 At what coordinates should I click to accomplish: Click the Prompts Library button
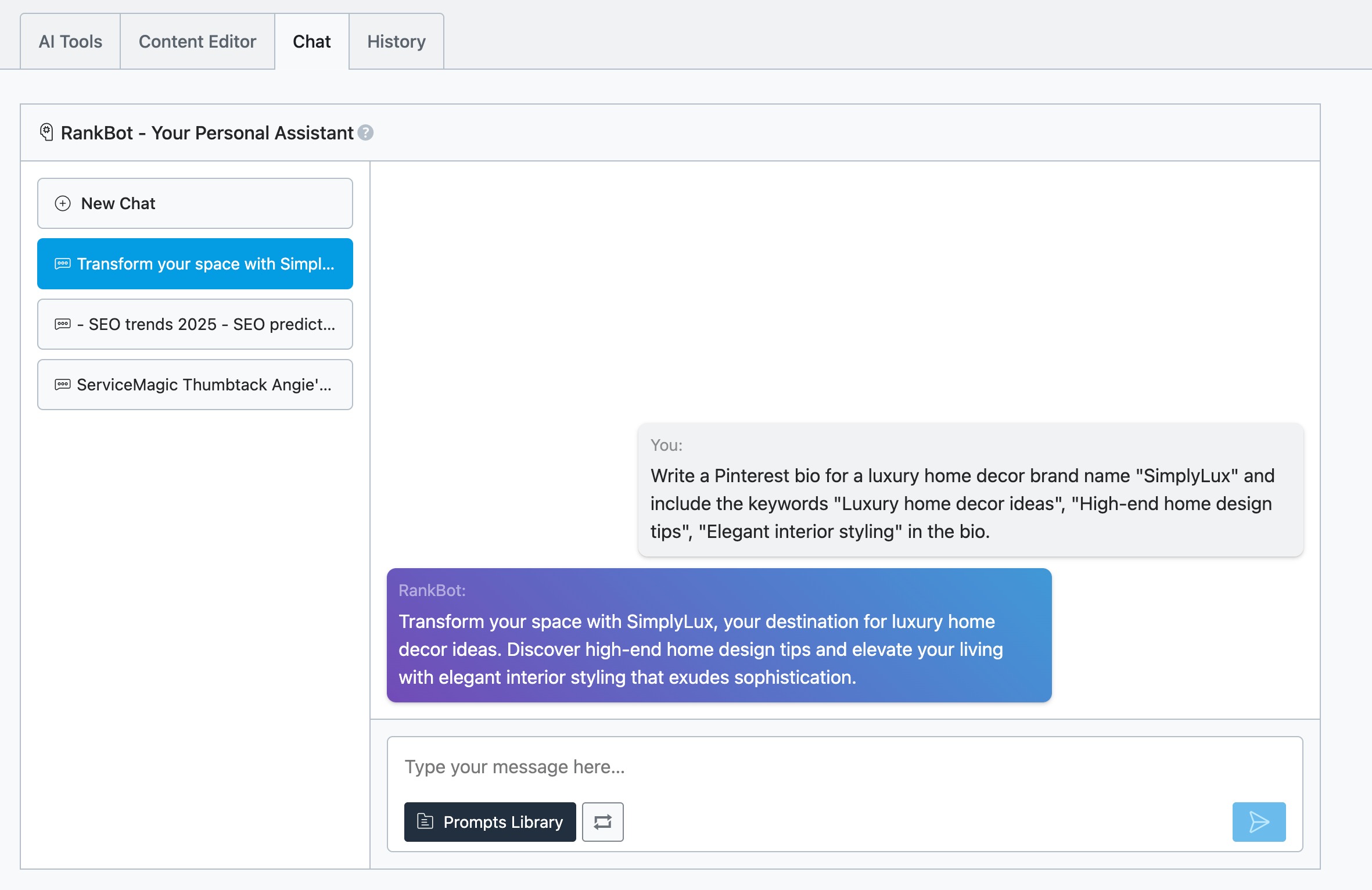490,821
